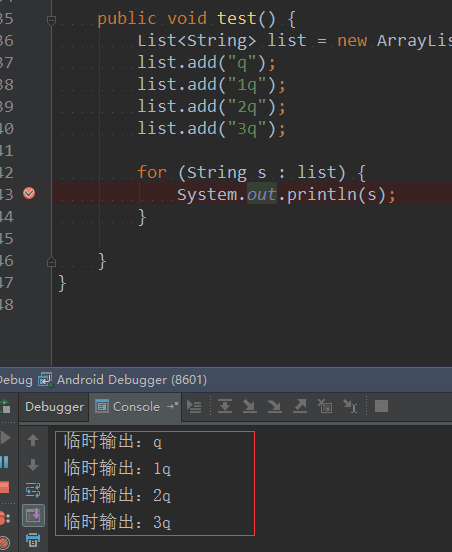Remove the breakpoint on the println line
The width and height of the screenshot is (452, 552).
pos(29,193)
